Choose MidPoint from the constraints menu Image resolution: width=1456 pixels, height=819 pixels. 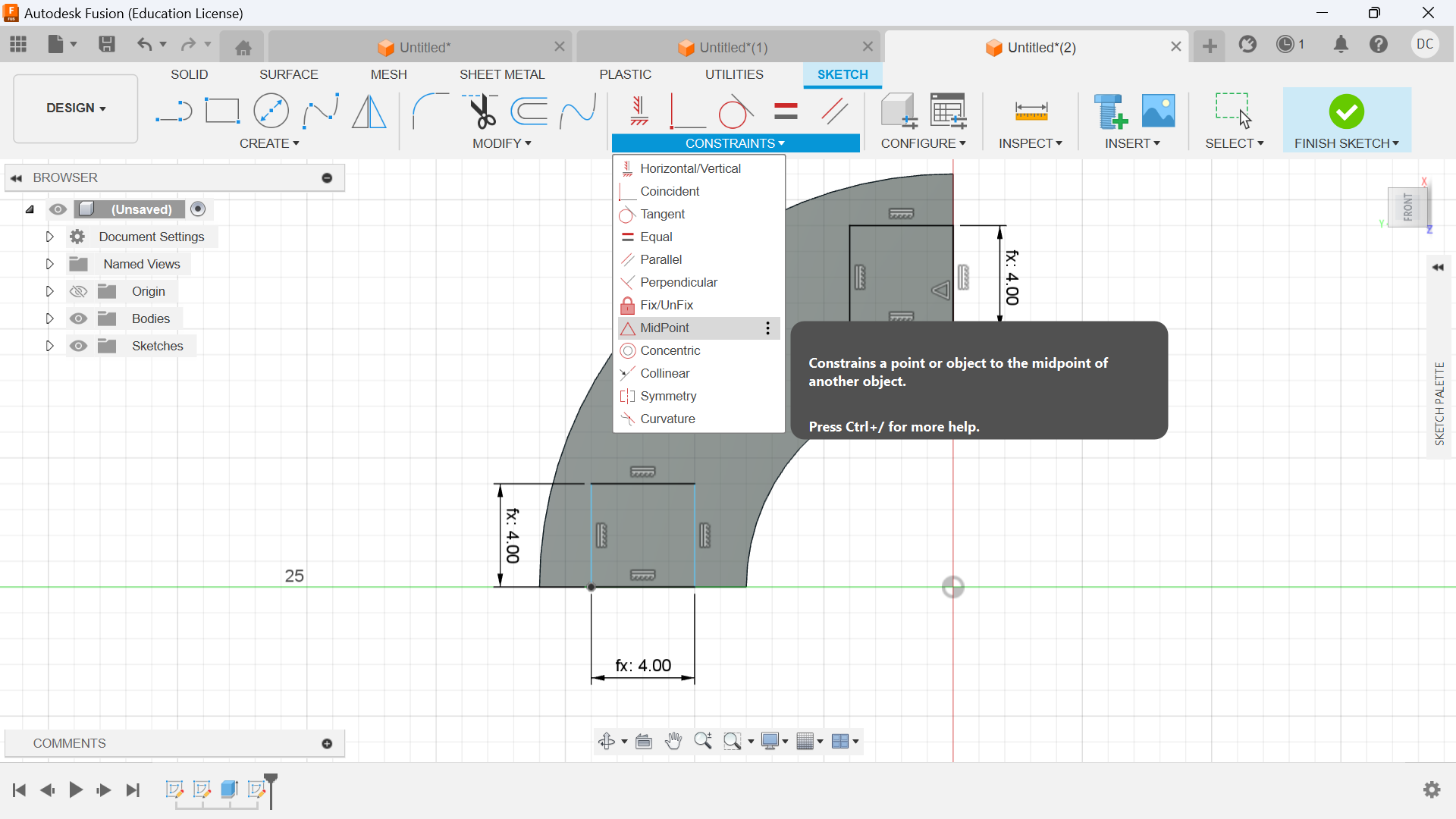(664, 328)
